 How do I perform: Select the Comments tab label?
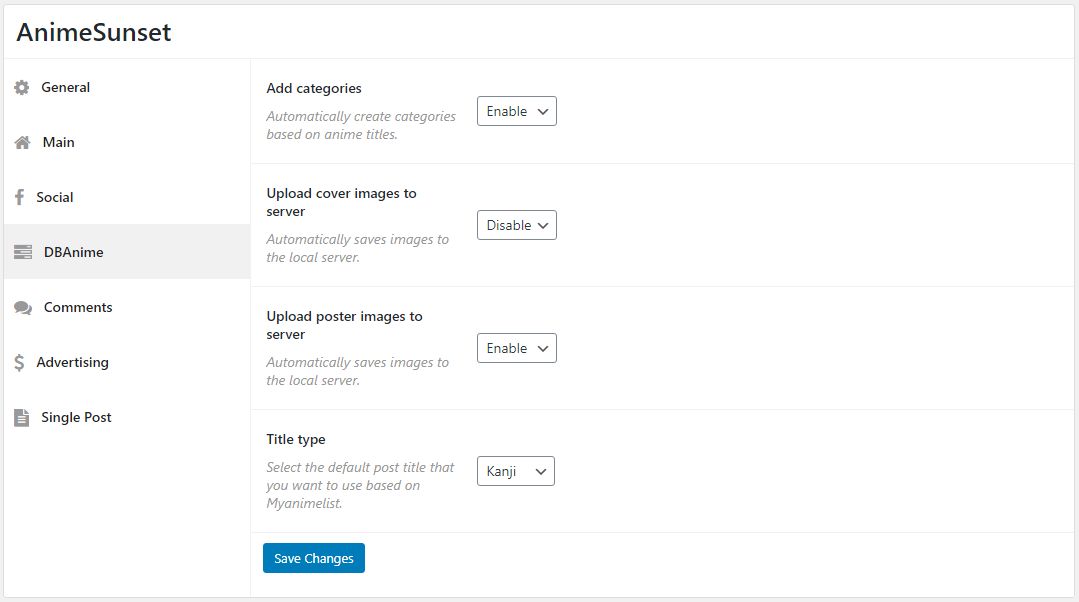[78, 308]
